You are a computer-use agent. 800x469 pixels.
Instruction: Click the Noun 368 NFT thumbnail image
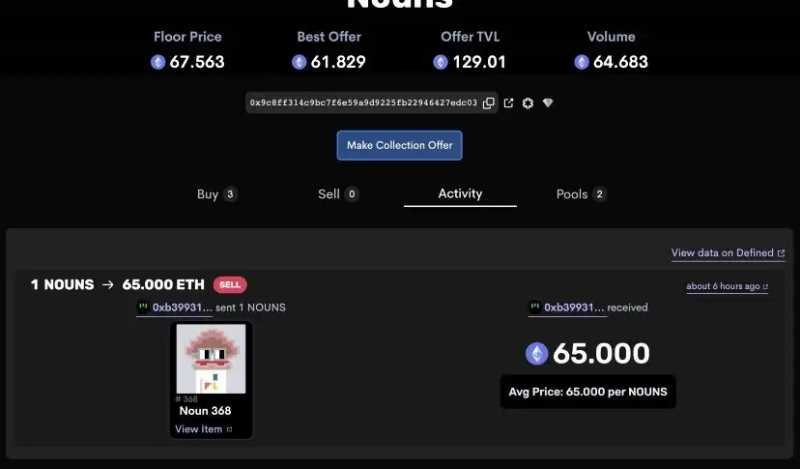click(x=211, y=359)
